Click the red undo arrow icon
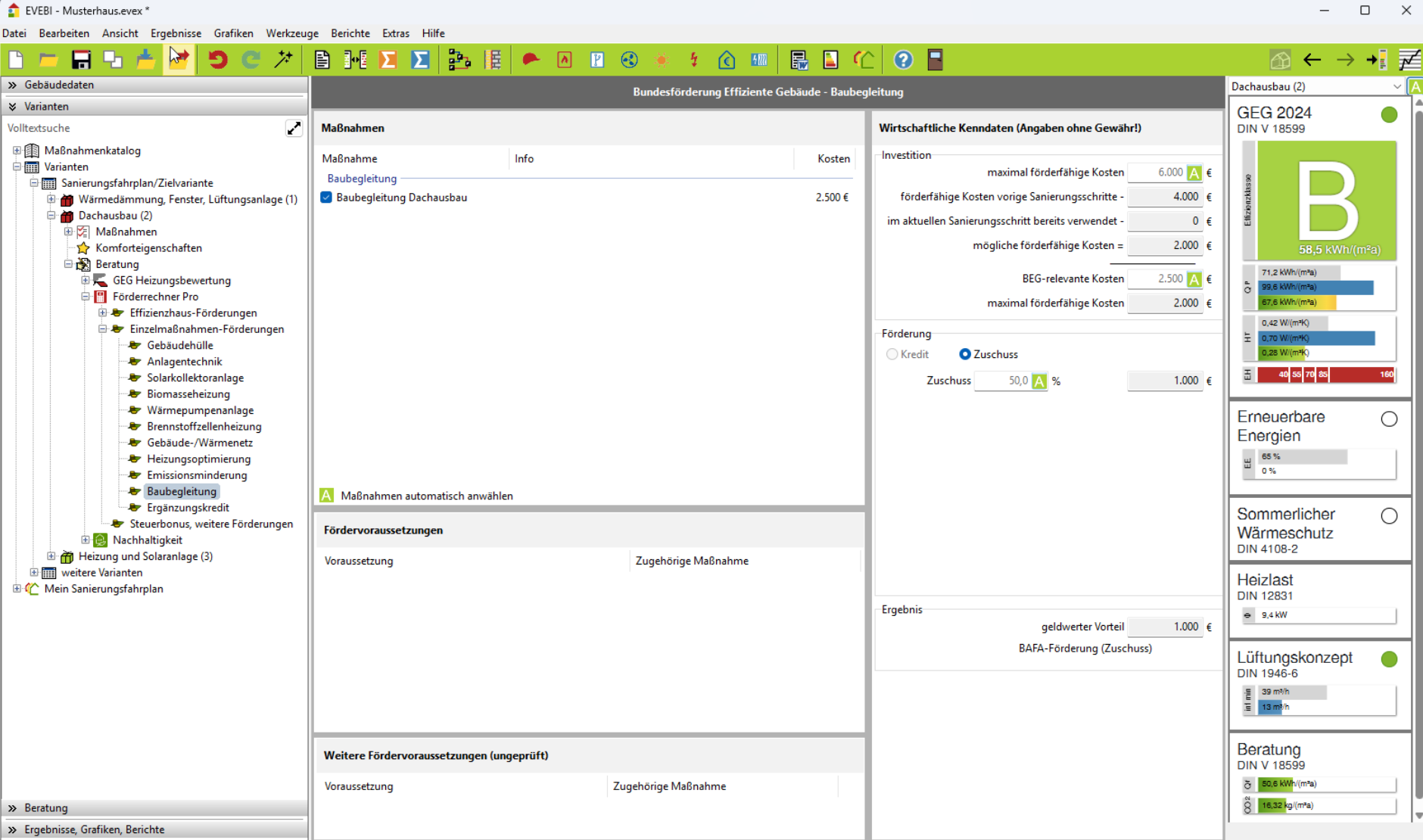The image size is (1423, 840). tap(218, 60)
